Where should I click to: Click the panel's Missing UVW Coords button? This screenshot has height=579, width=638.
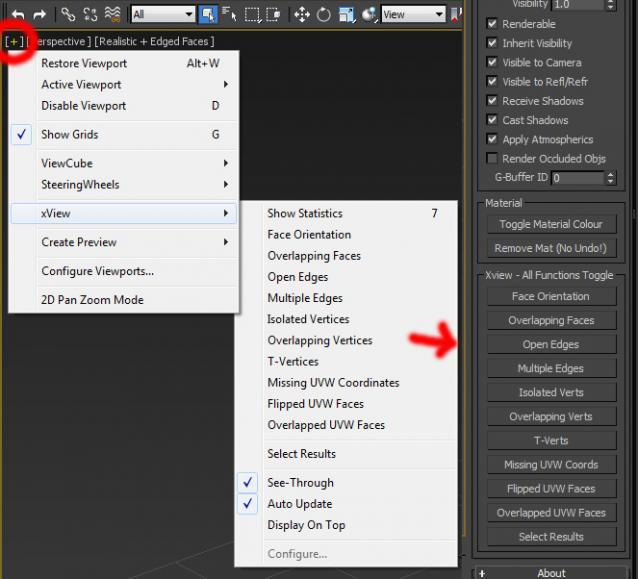click(x=551, y=465)
